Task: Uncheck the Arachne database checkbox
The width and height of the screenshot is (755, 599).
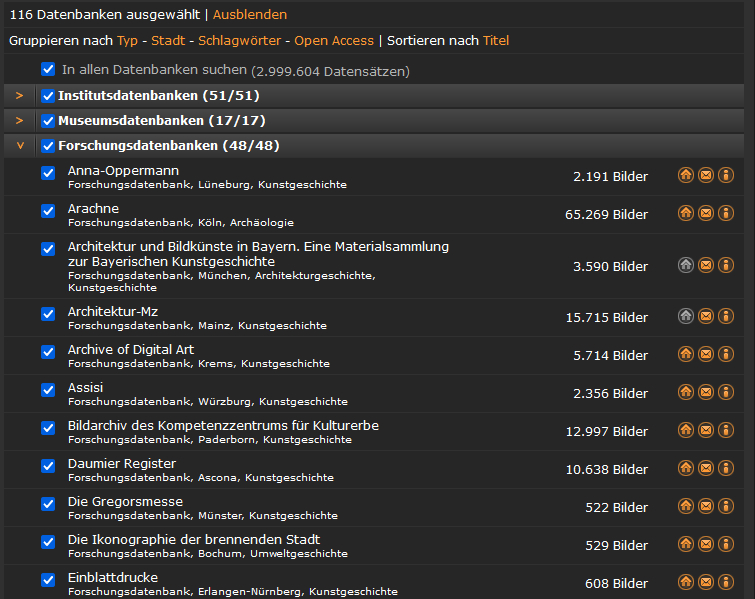Action: (x=48, y=211)
